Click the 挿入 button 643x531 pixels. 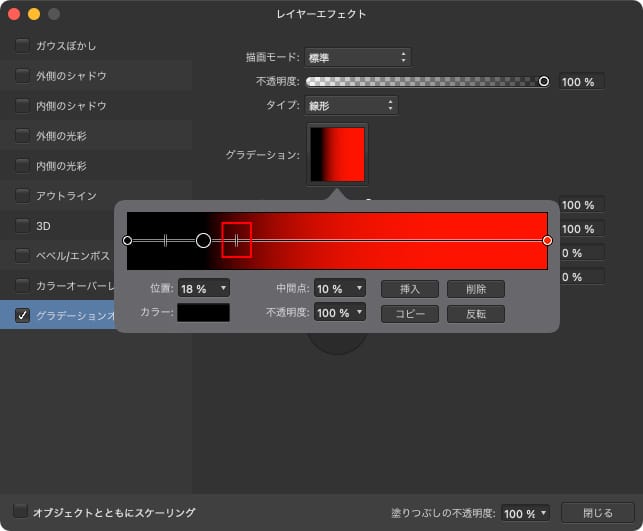410,288
